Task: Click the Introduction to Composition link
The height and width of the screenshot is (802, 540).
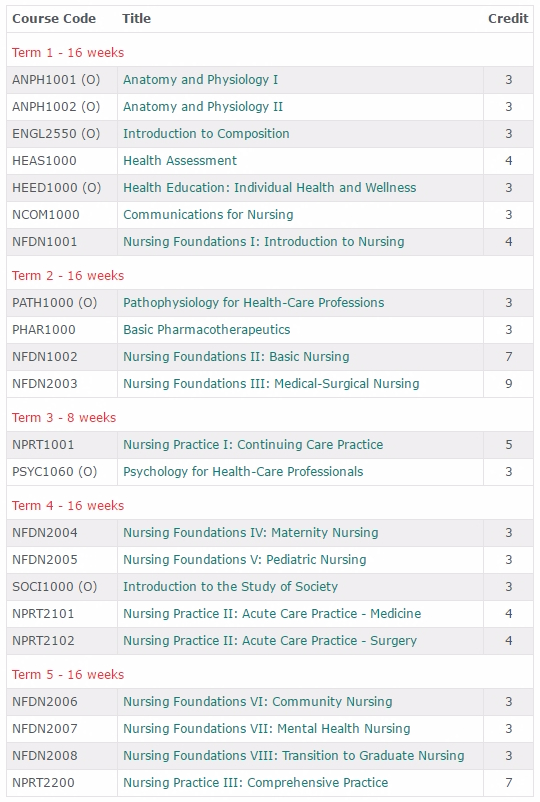Action: pos(206,133)
